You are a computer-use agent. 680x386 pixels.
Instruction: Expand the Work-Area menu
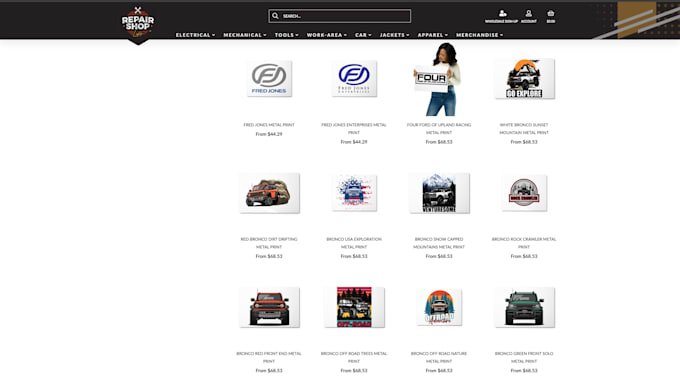[327, 35]
